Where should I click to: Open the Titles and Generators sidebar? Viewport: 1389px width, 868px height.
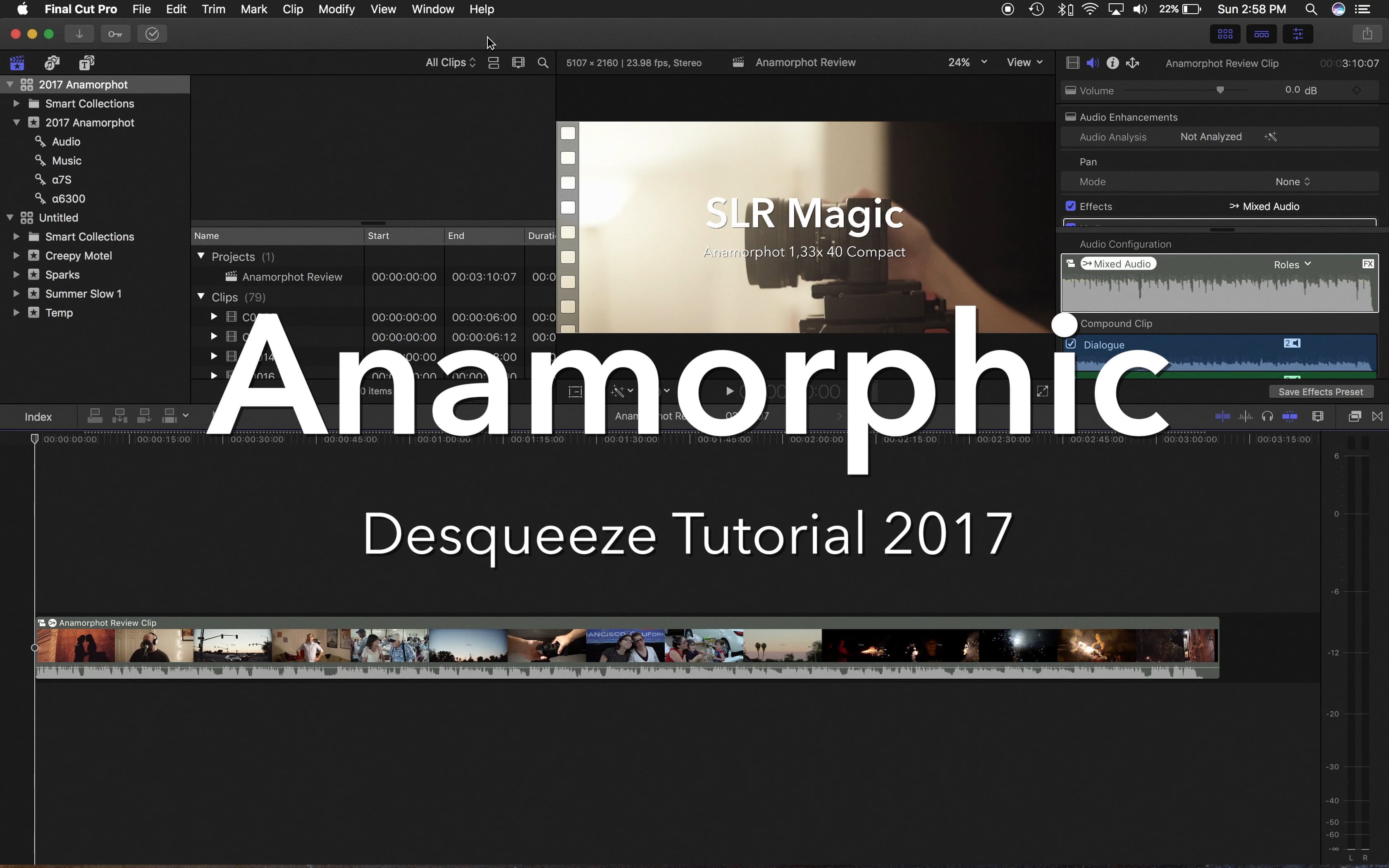pyautogui.click(x=86, y=62)
